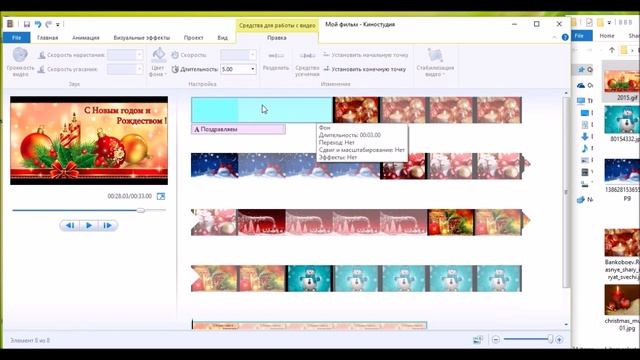The image size is (640, 360).
Task: Open the Скорость нарастания dropdown
Action: click(x=139, y=55)
